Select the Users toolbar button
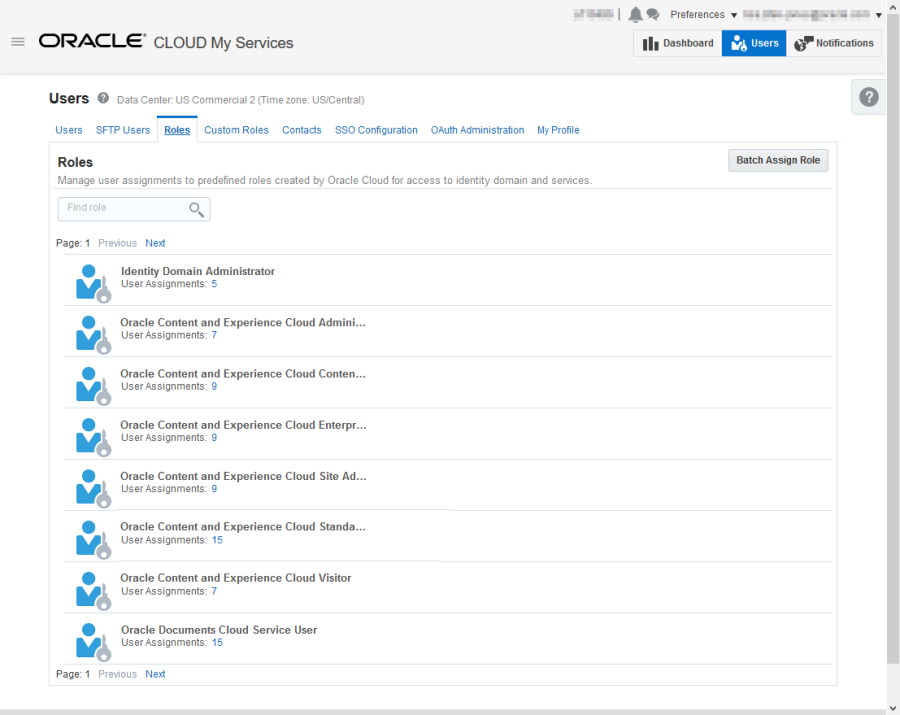This screenshot has height=715, width=900. (x=754, y=43)
